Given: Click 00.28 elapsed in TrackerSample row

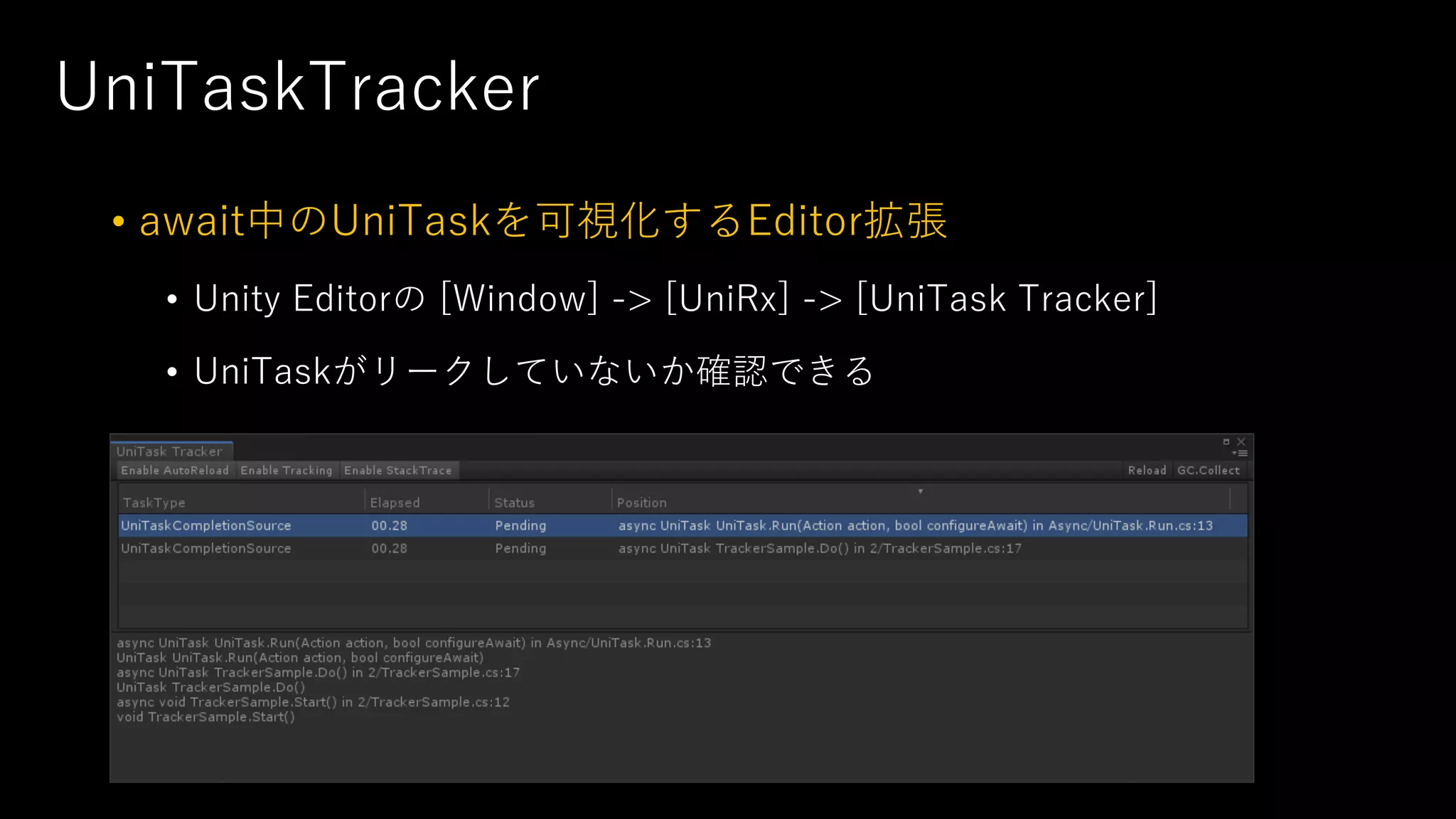Looking at the screenshot, I should [389, 548].
